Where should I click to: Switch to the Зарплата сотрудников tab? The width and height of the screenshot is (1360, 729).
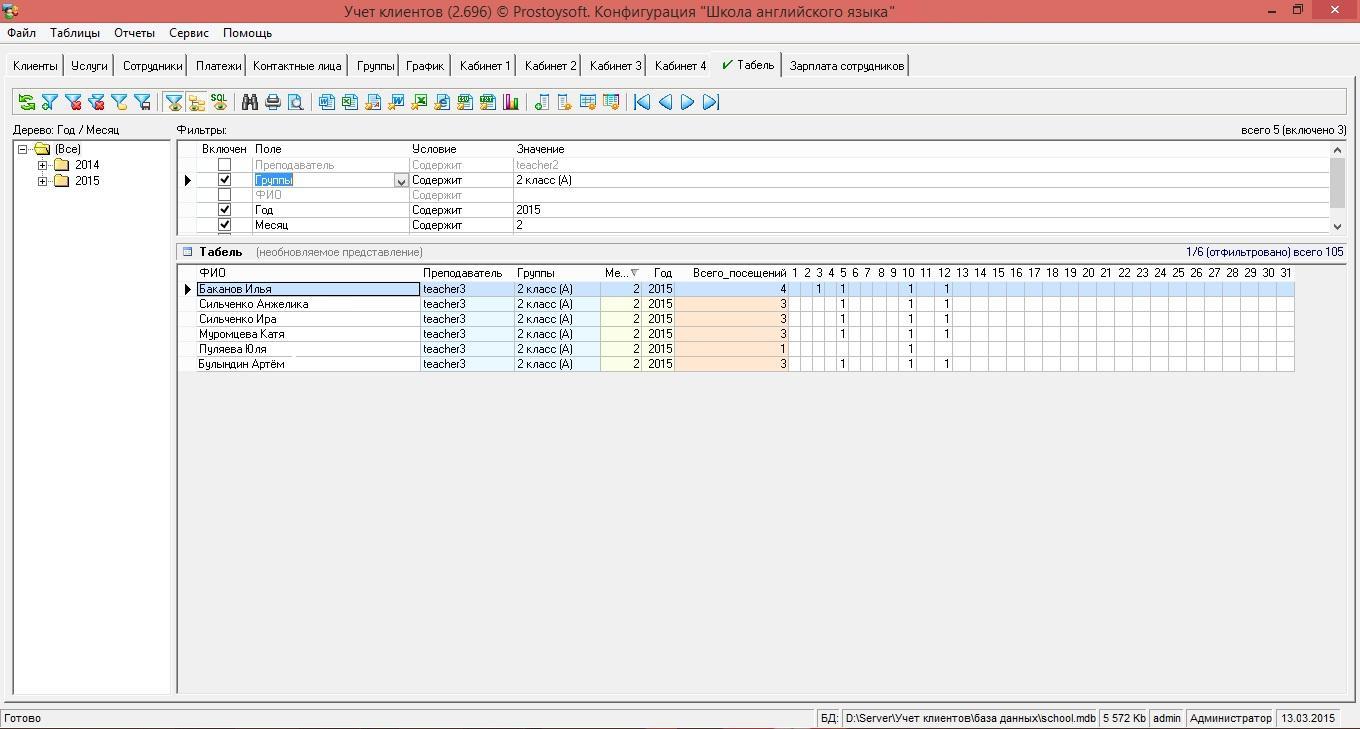[x=847, y=66]
